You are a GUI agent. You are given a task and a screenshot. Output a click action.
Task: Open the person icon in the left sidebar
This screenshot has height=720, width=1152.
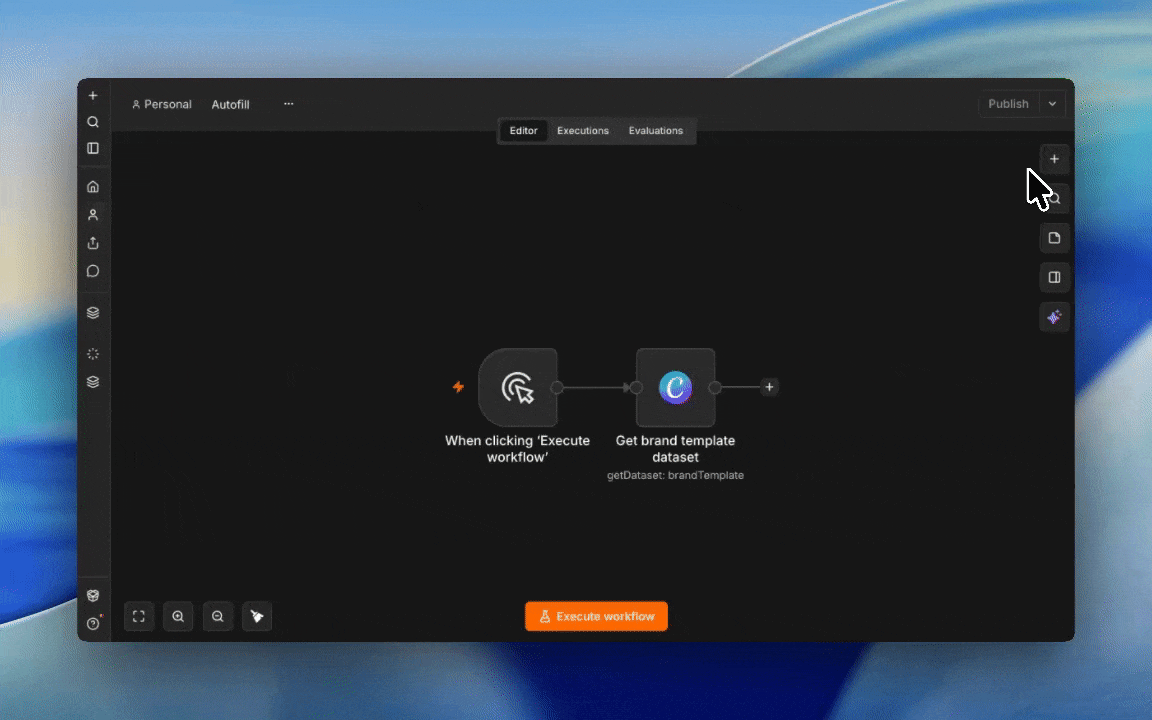93,215
